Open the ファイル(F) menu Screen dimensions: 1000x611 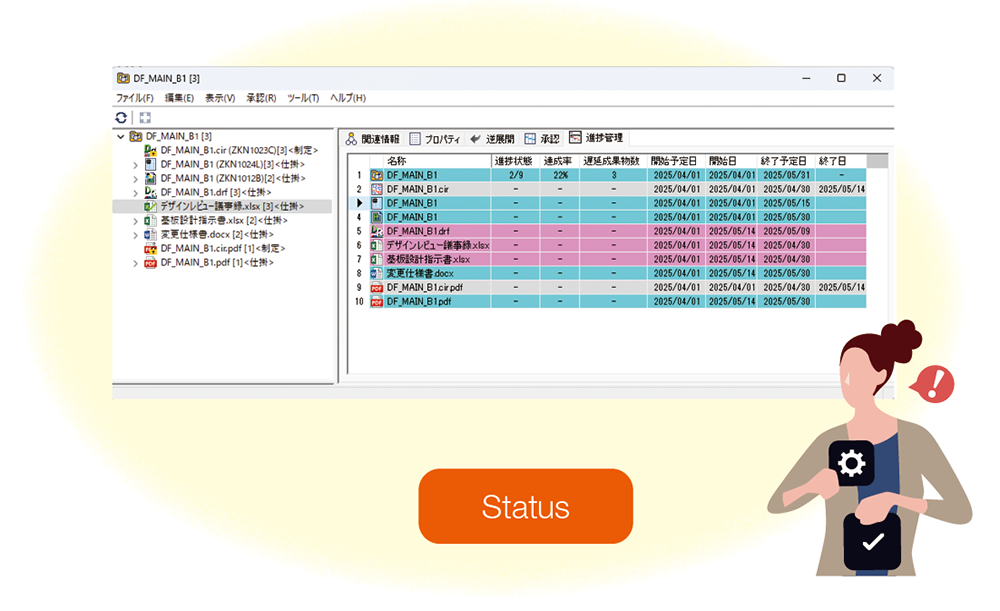[135, 98]
